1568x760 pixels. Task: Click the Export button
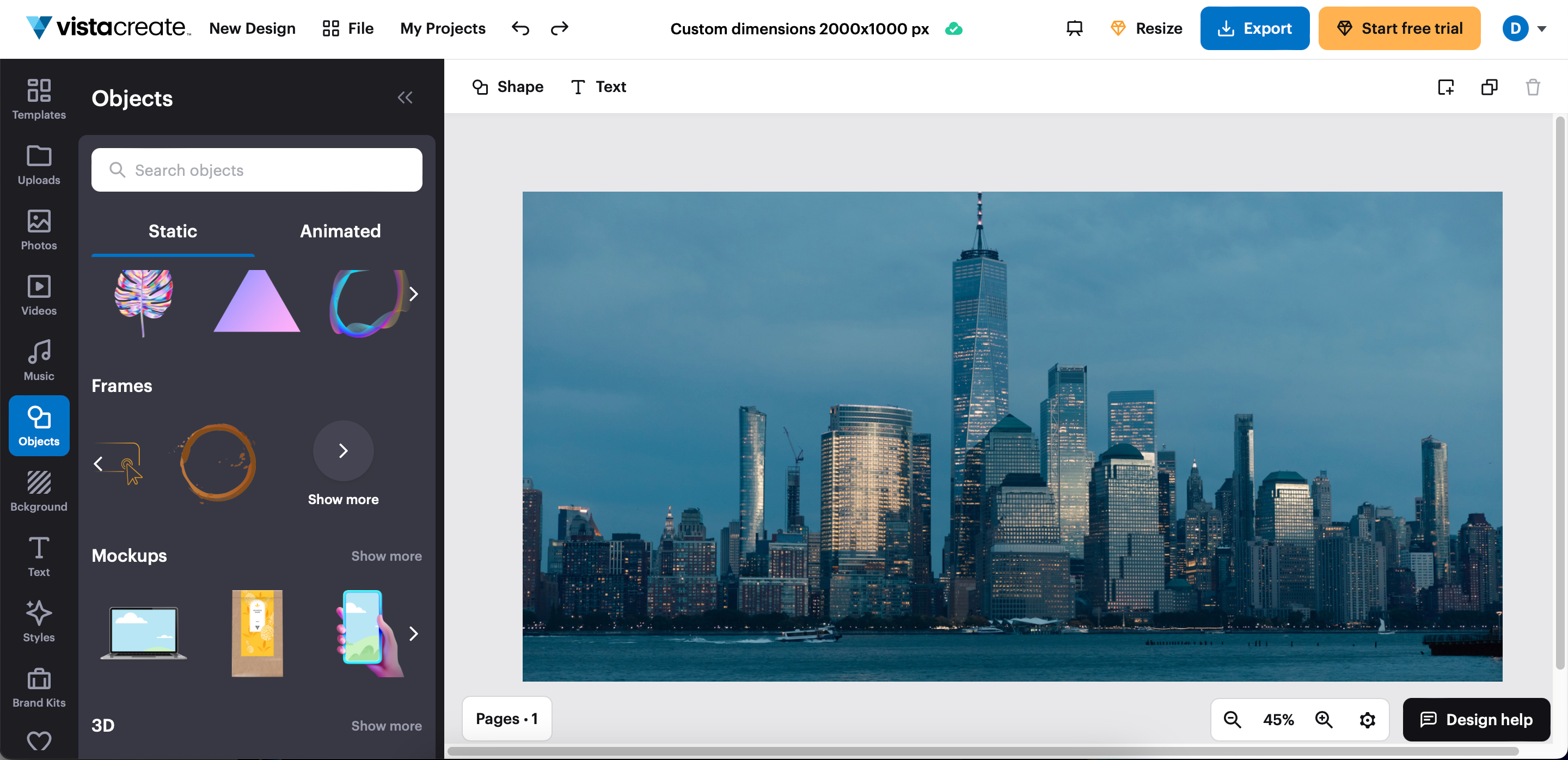pos(1254,29)
